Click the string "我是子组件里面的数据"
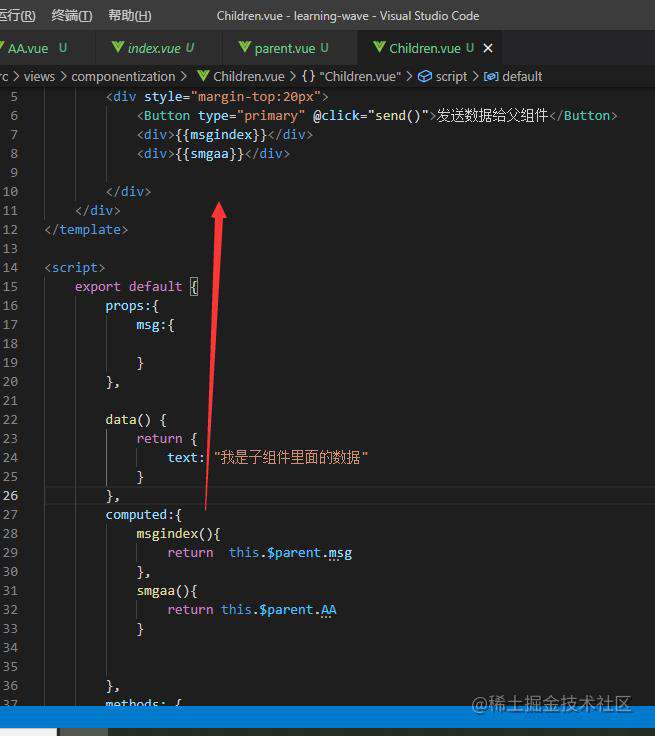655x736 pixels. click(x=291, y=457)
